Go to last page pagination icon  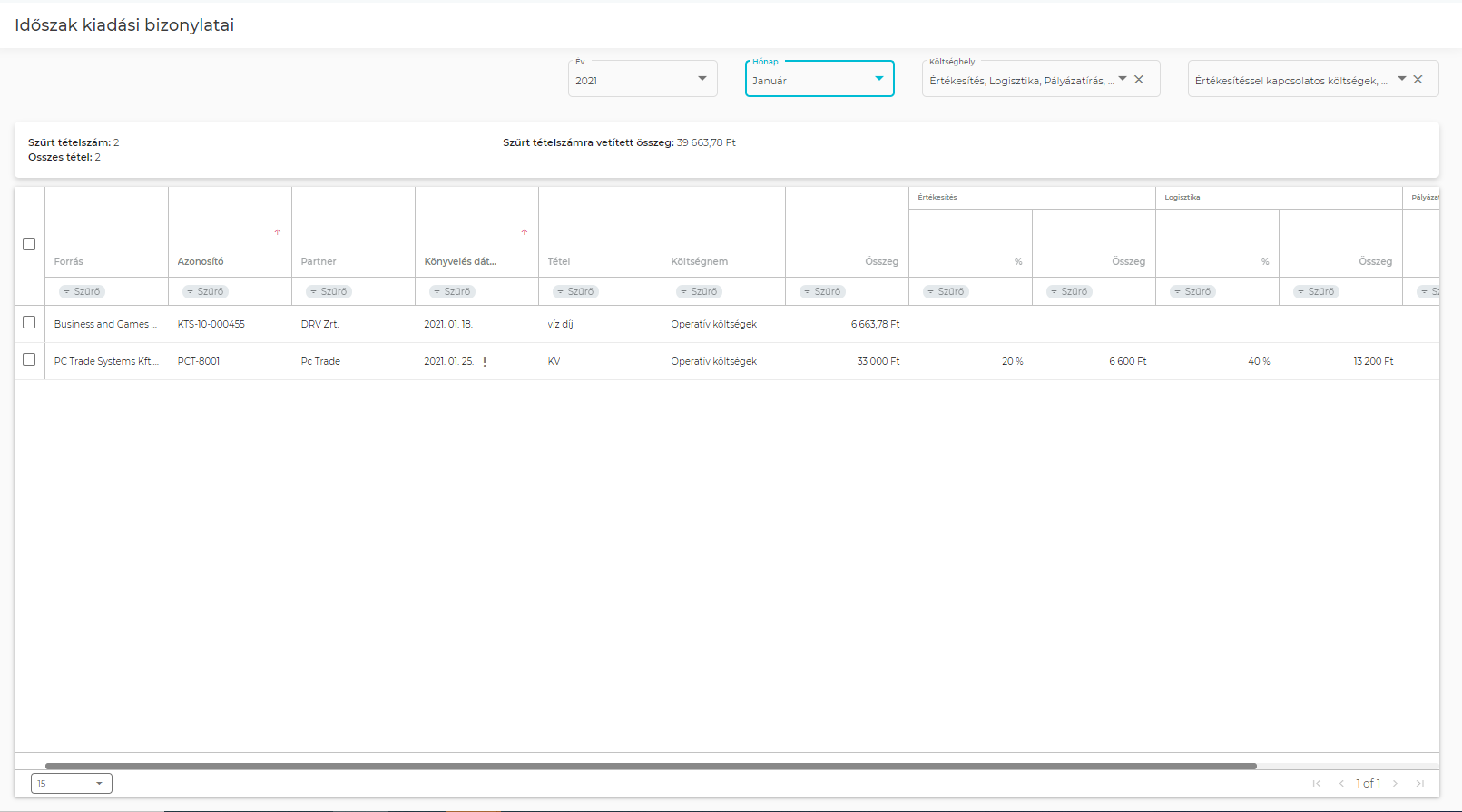pos(1420,783)
